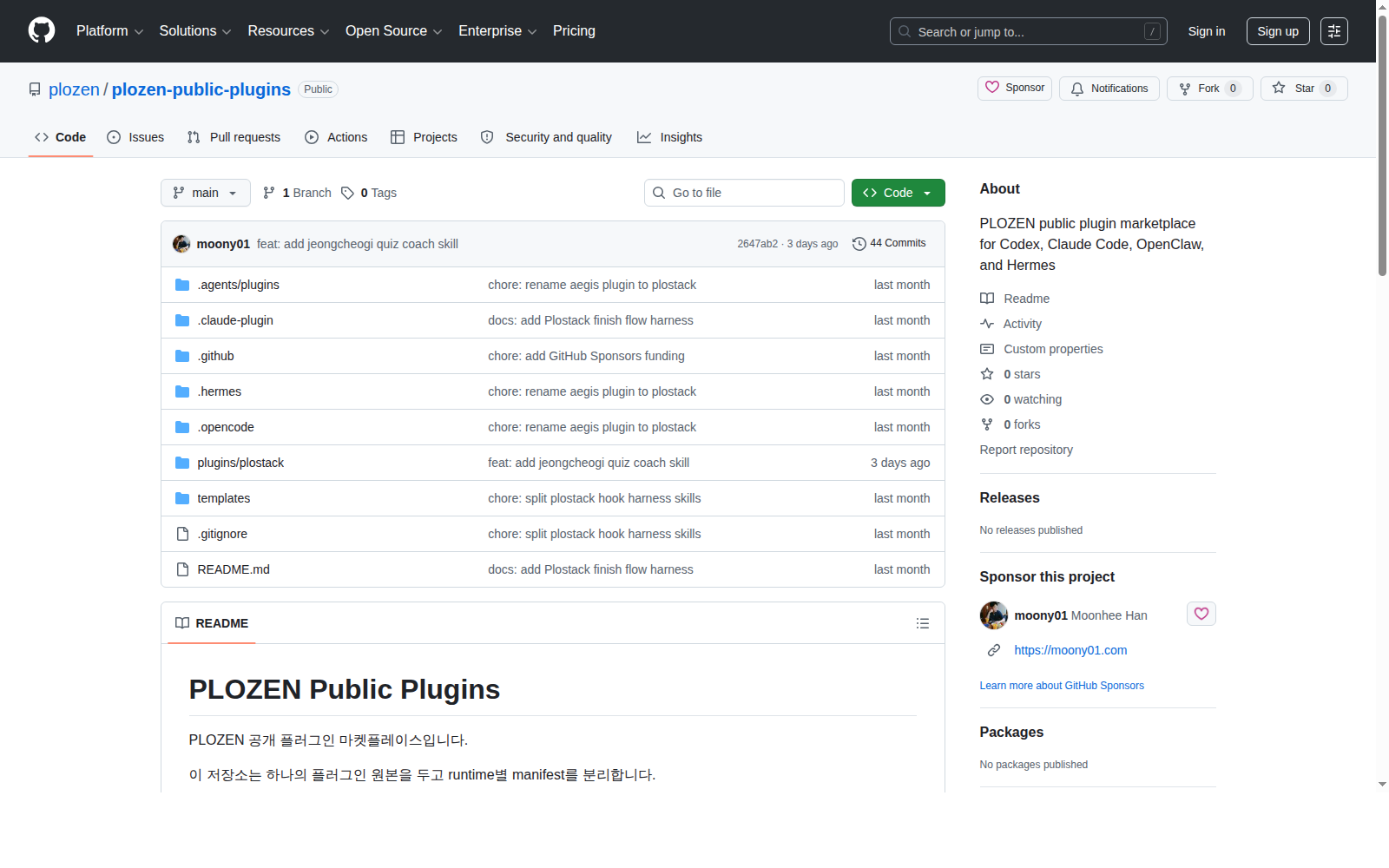Open the main branch selector dropdown
The height and width of the screenshot is (868, 1389).
click(x=206, y=193)
